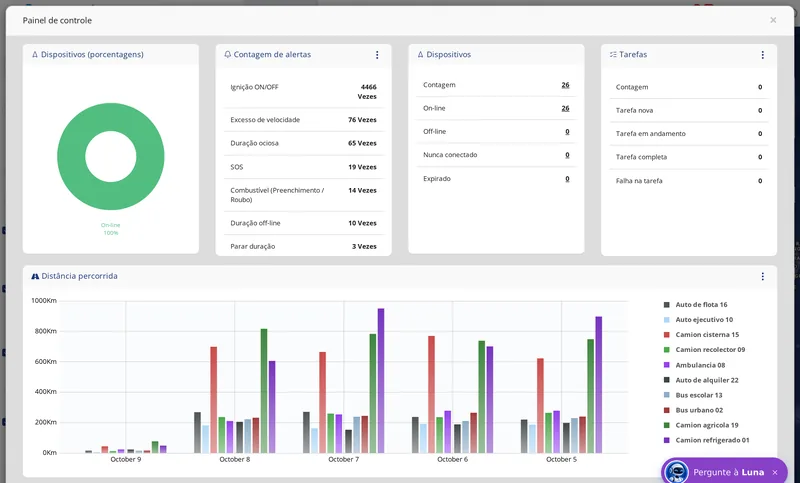Click the Painel de controle title
Screen dimensions: 800x483
coord(57,20)
